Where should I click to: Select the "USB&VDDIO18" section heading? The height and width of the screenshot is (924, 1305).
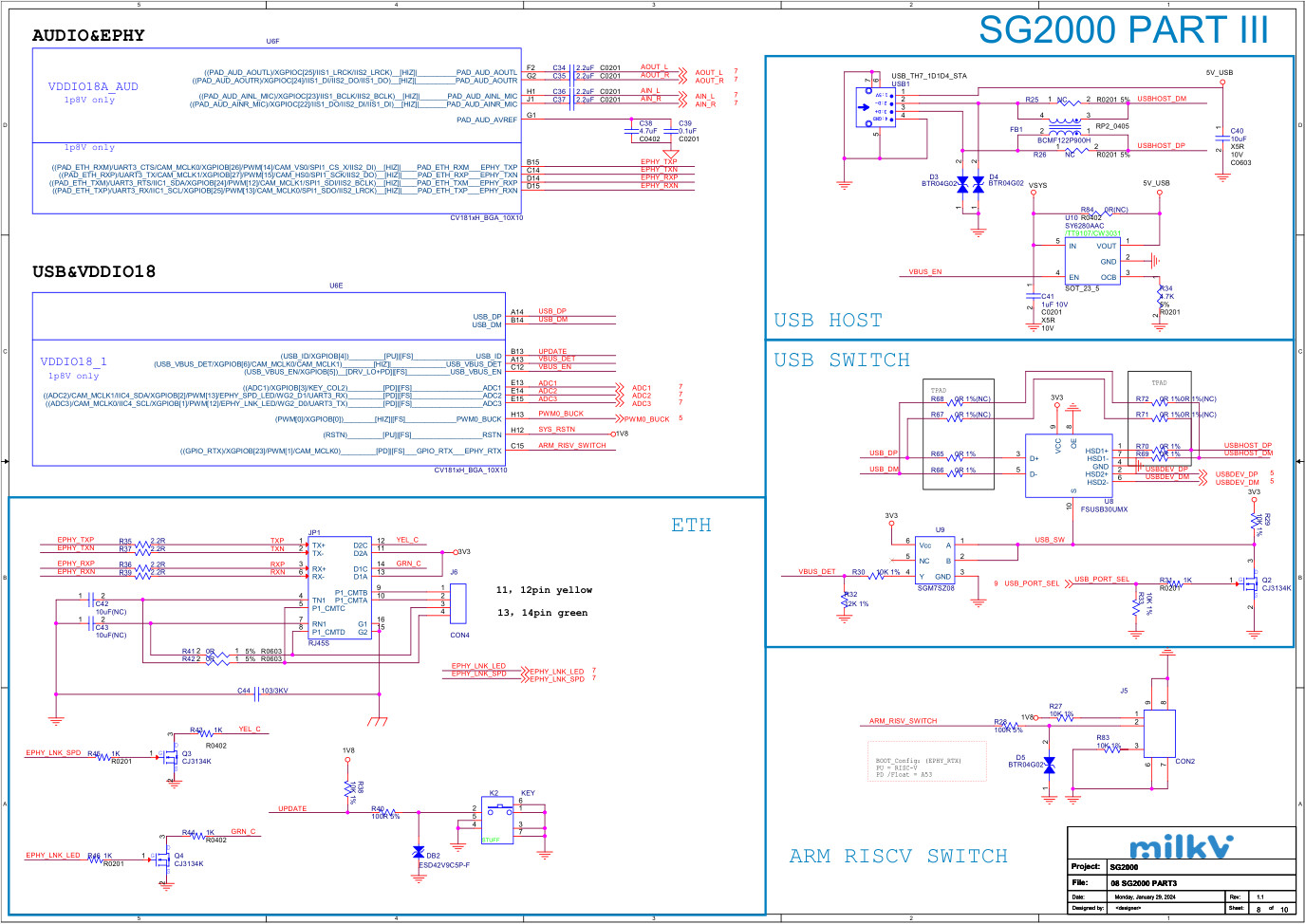point(94,272)
